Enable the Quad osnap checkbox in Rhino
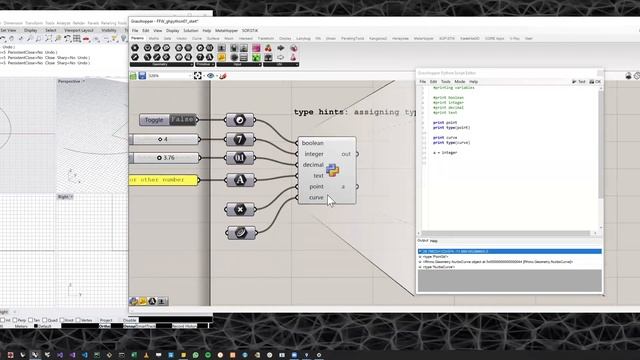Screen dimensions: 640x360 pos(44,320)
